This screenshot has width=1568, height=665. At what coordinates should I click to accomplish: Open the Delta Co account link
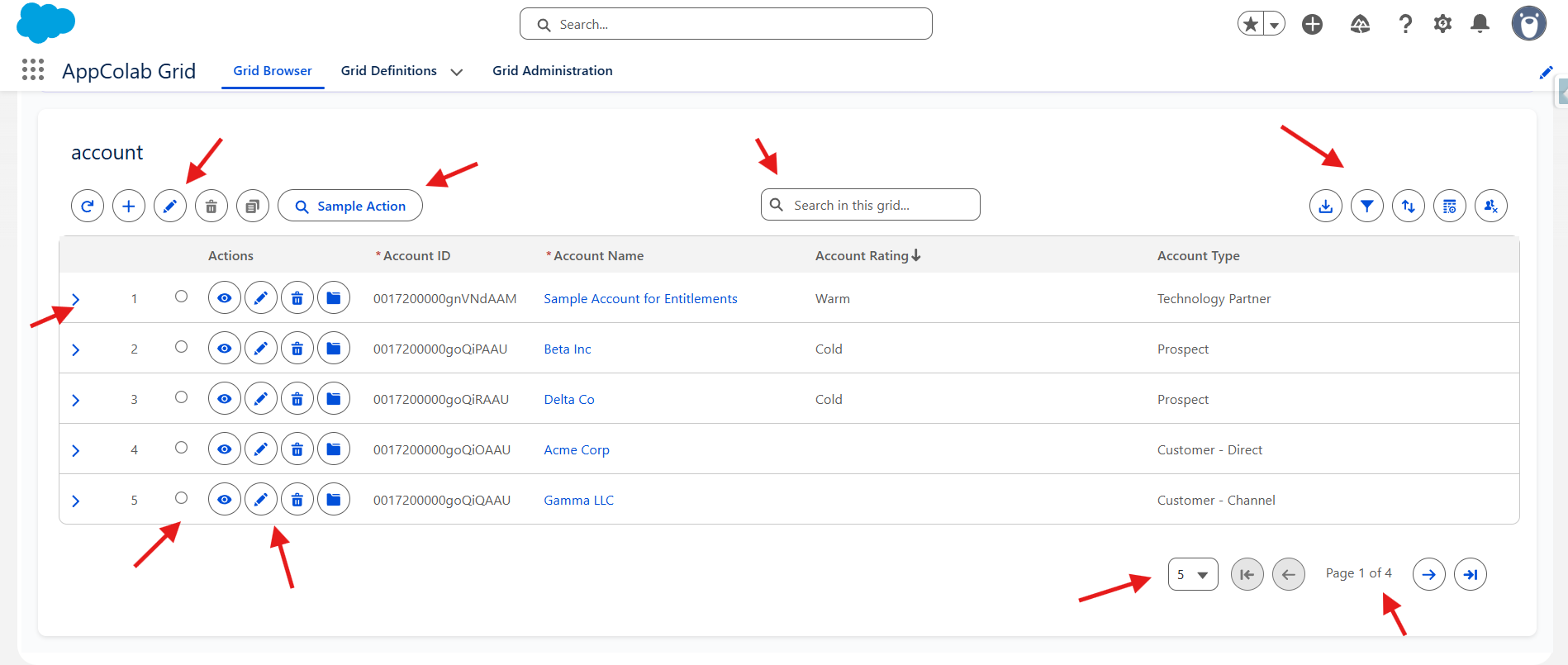coord(569,400)
